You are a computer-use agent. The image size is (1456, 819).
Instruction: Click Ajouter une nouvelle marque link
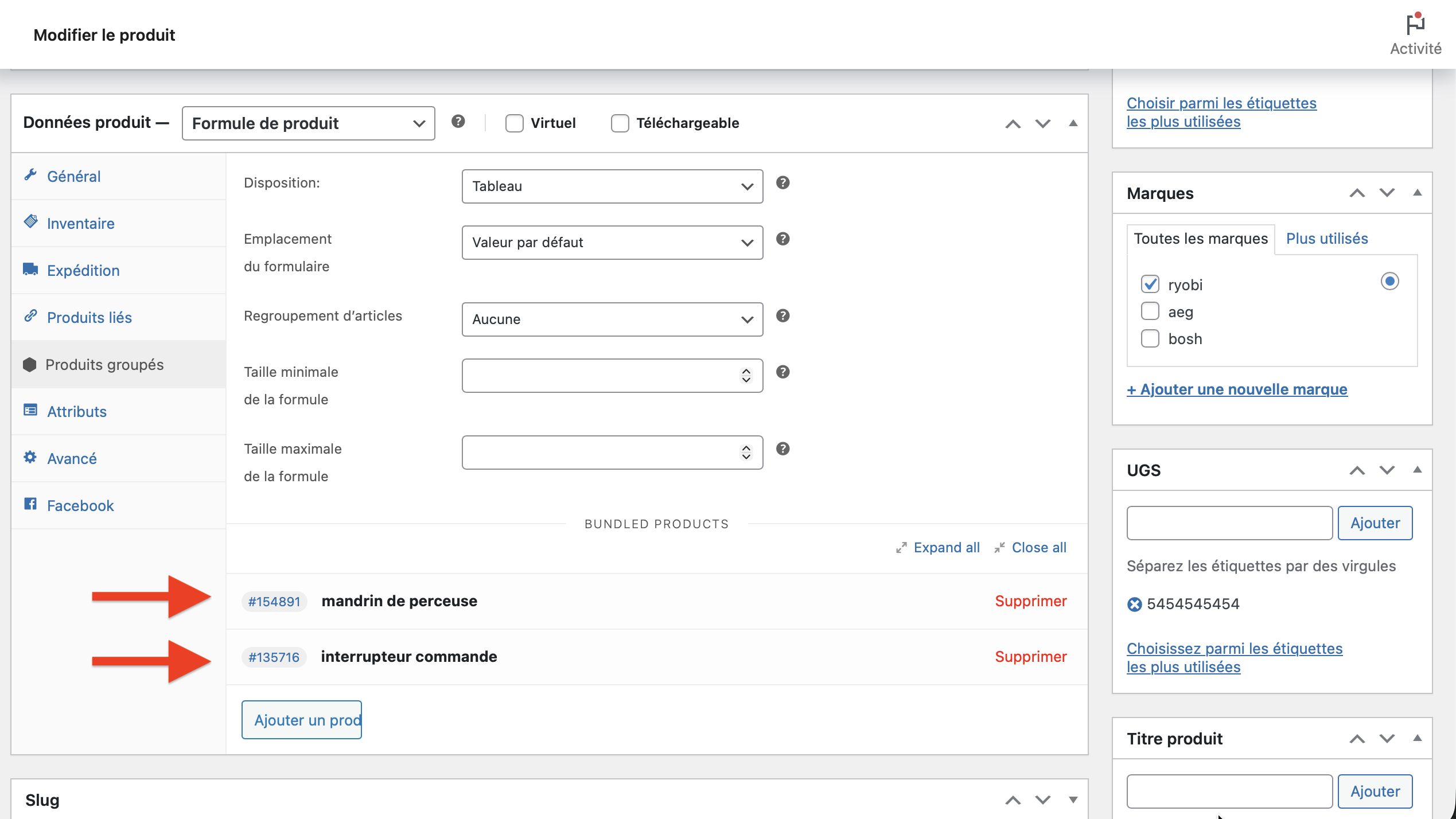(1236, 389)
